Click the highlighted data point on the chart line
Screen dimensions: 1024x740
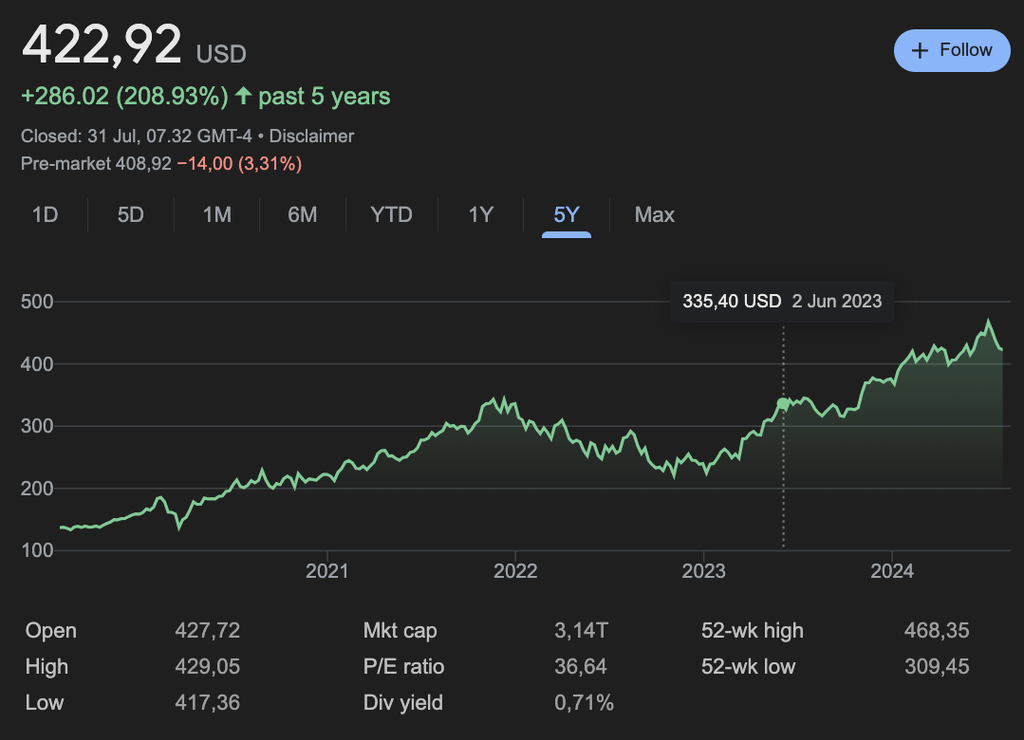click(x=783, y=404)
